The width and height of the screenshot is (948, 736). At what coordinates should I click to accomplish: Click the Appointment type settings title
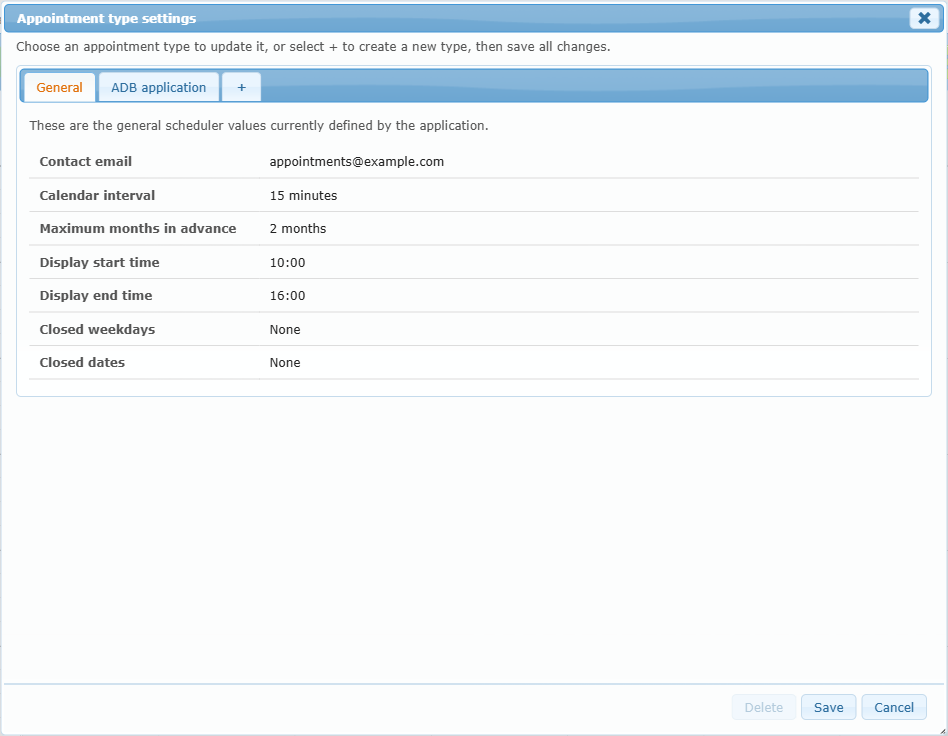[106, 19]
